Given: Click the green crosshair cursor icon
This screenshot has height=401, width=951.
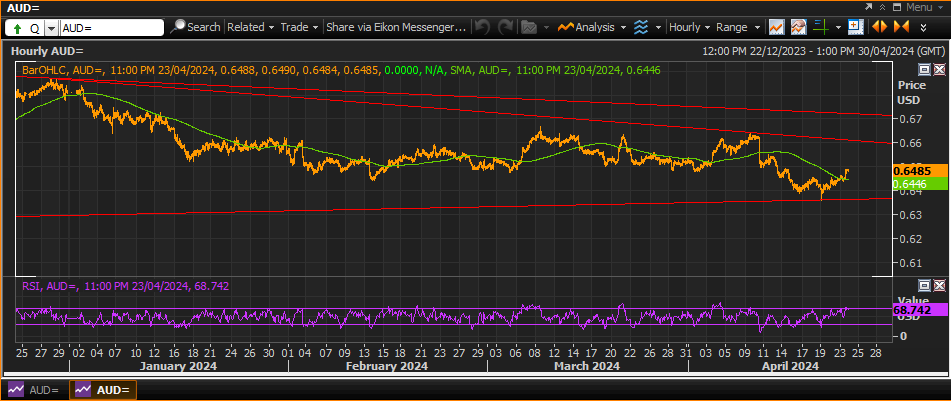Looking at the screenshot, I should (x=821, y=27).
